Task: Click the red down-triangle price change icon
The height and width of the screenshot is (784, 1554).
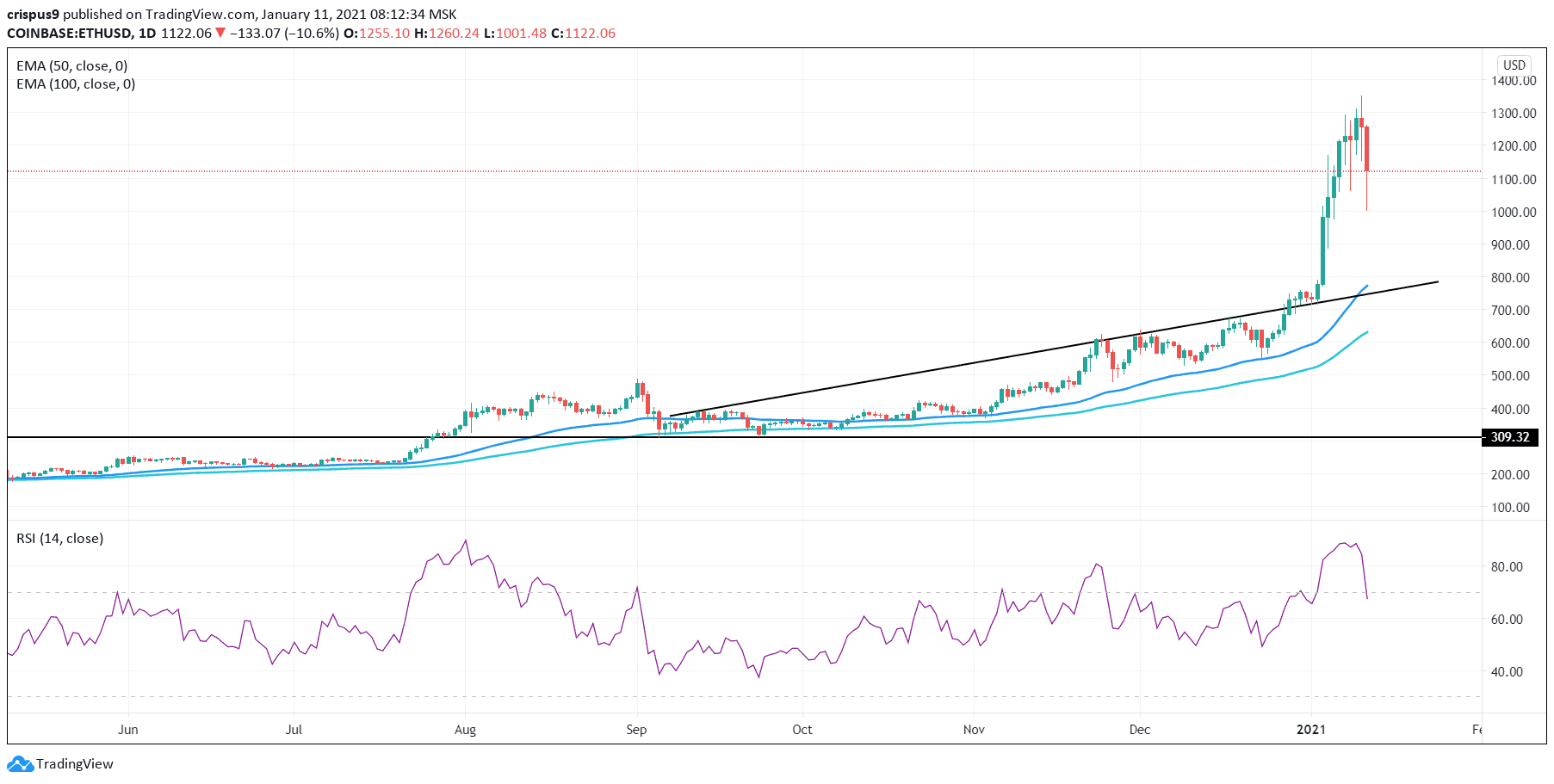Action: coord(220,33)
